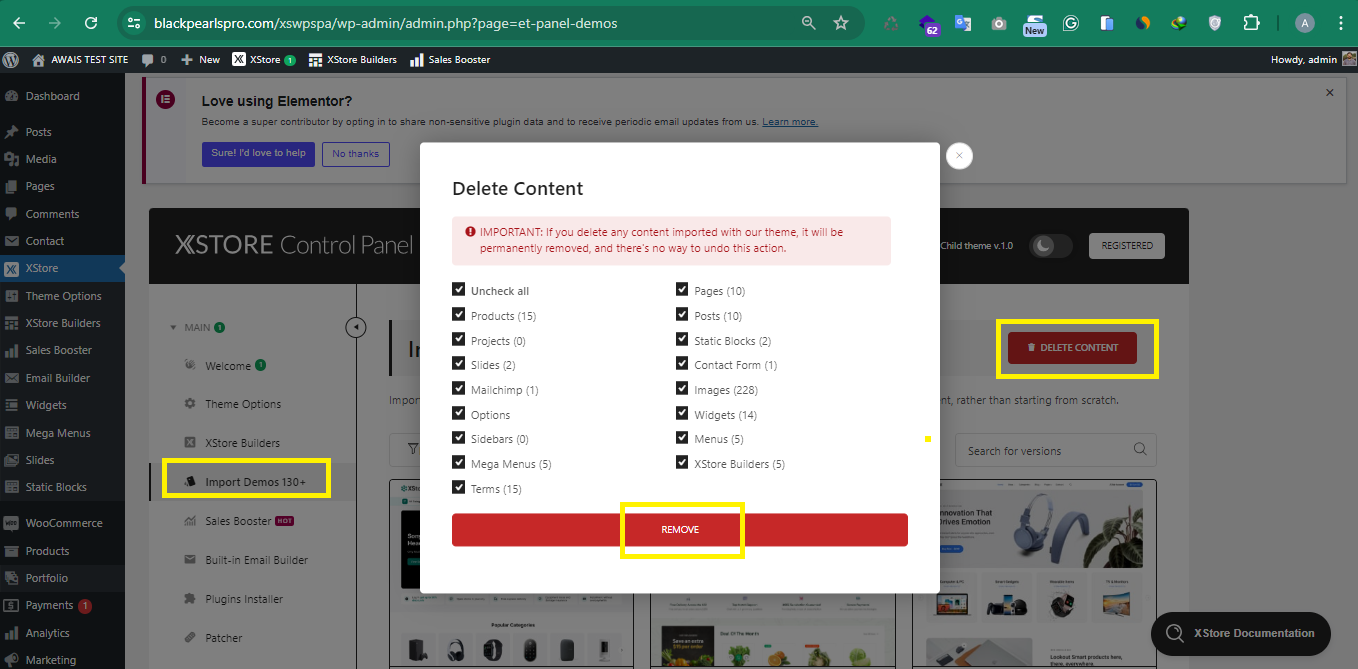Click the browser back arrow
The width and height of the screenshot is (1358, 669).
click(x=19, y=22)
